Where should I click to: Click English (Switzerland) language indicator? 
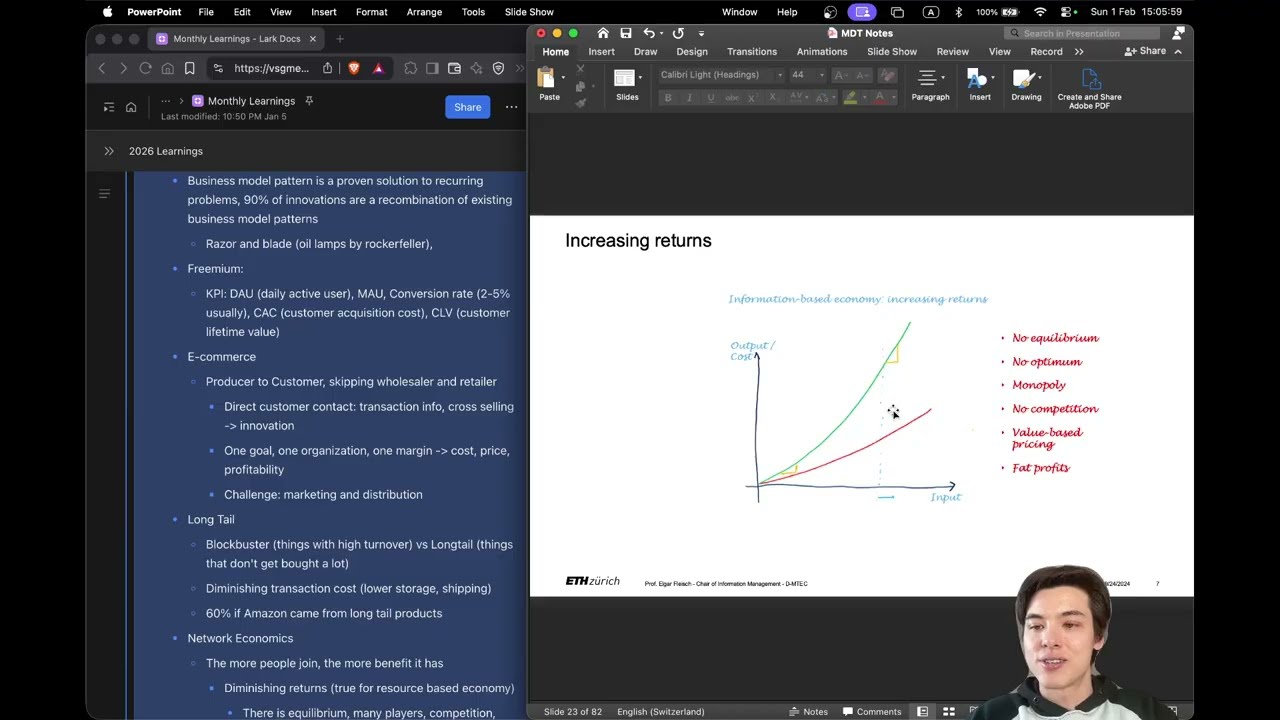click(x=660, y=711)
